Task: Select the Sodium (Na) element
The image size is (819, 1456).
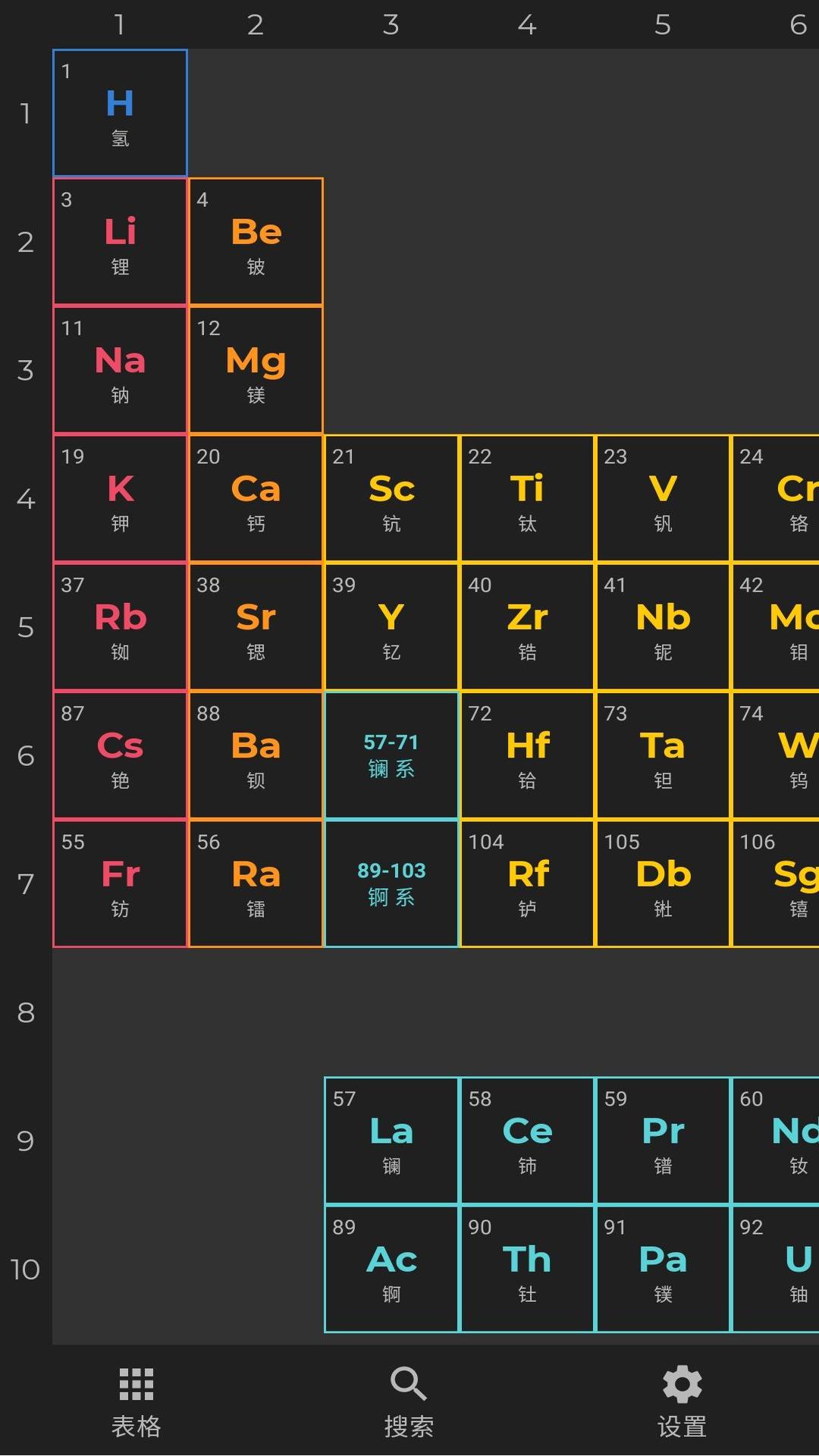Action: pos(120,370)
